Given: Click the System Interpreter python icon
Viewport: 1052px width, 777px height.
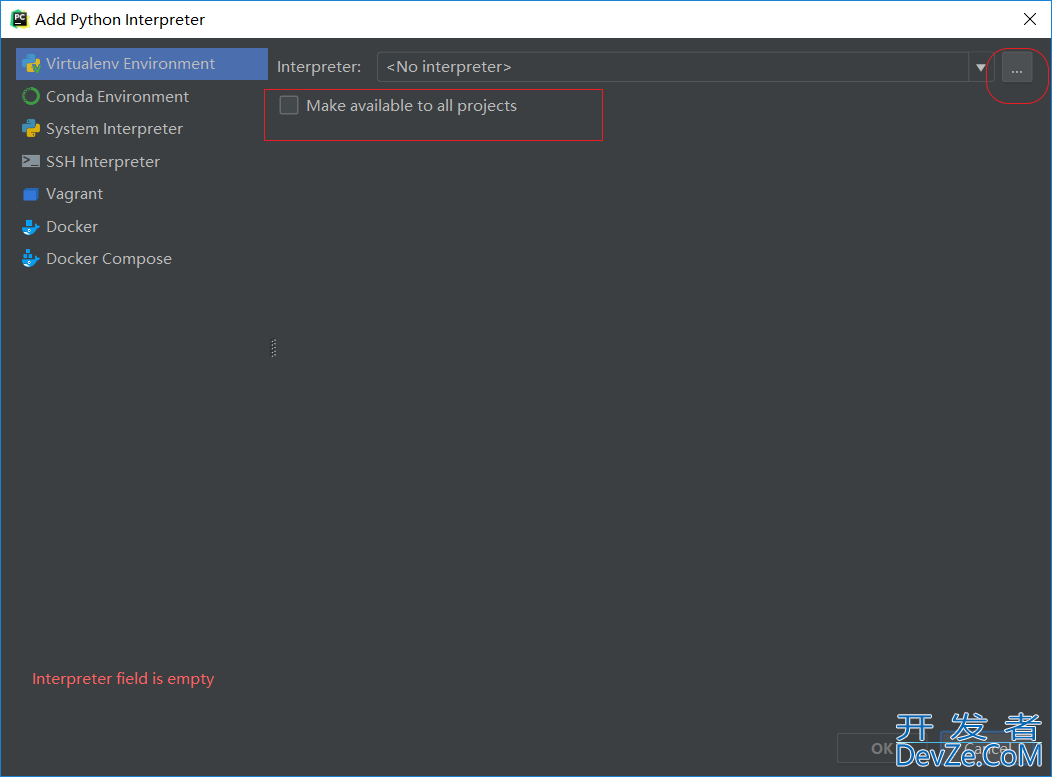Looking at the screenshot, I should (31, 129).
